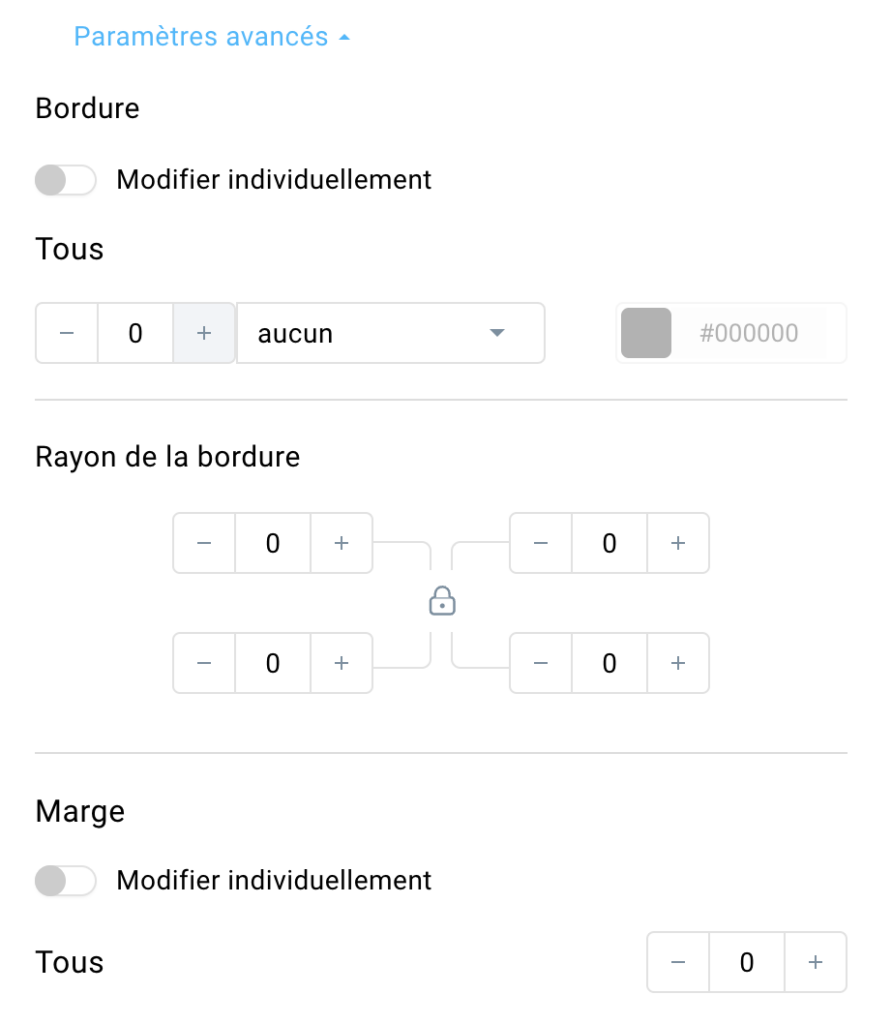Decrease the bottom-right border radius

pyautogui.click(x=541, y=663)
